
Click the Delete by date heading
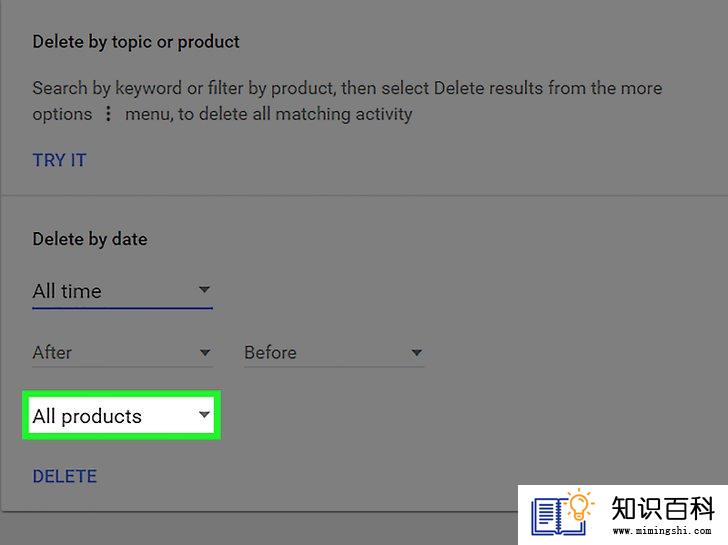click(x=90, y=240)
